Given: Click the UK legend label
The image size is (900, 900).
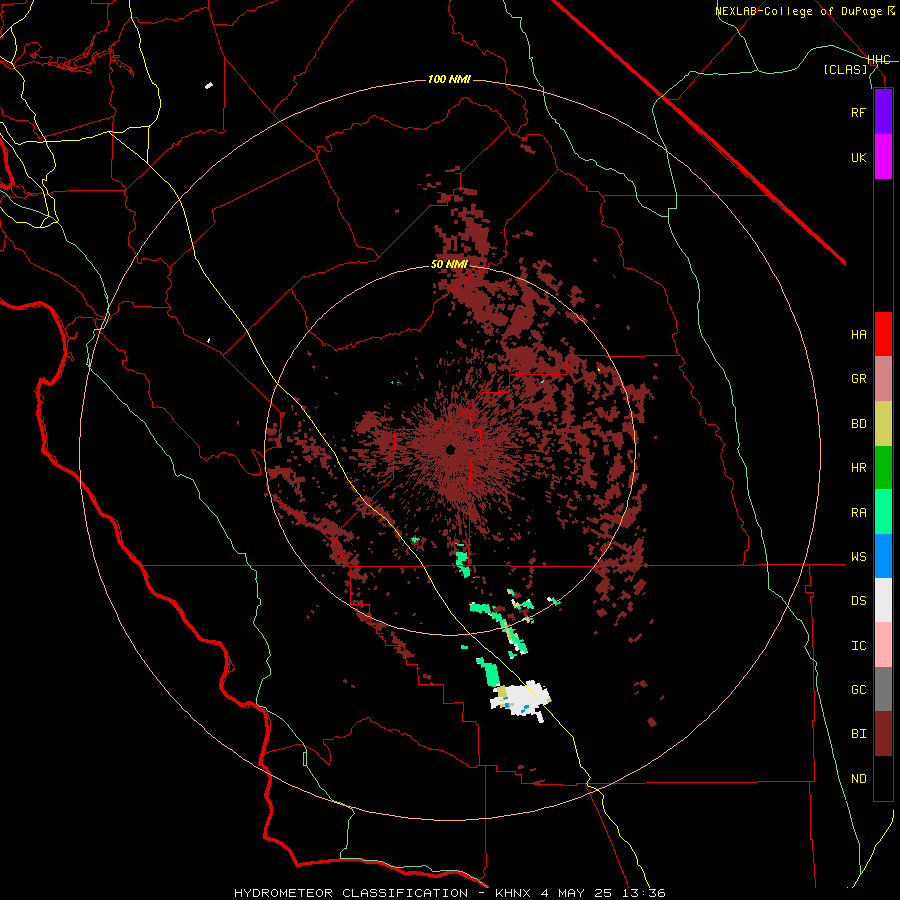Looking at the screenshot, I should (858, 157).
